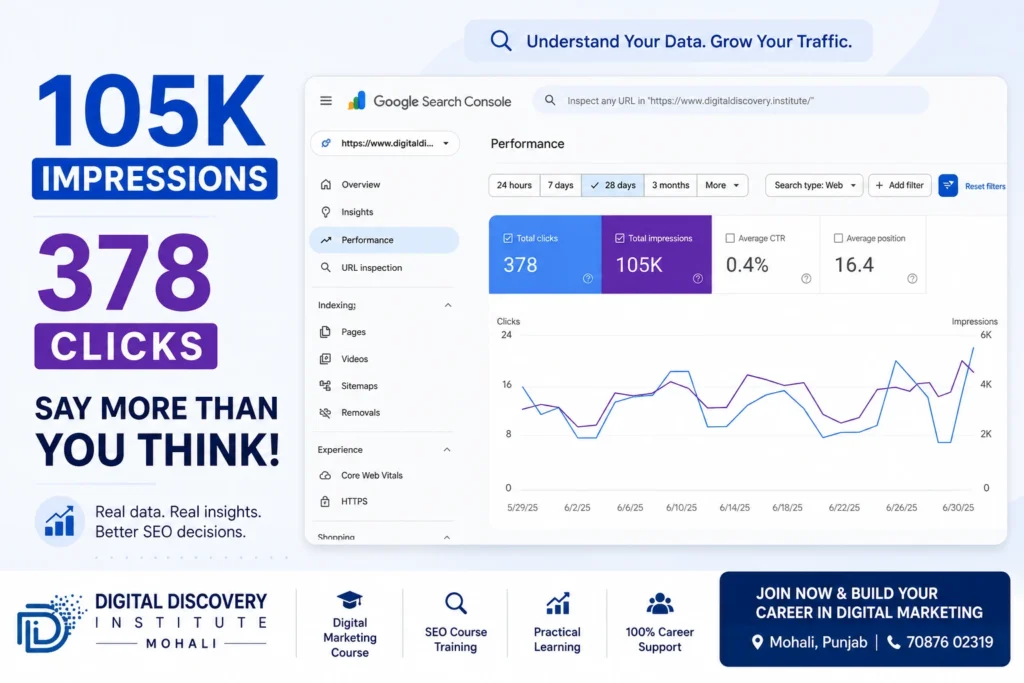Screen dimensions: 1024x683
Task: Click the Reset filters link
Action: pyautogui.click(x=985, y=186)
